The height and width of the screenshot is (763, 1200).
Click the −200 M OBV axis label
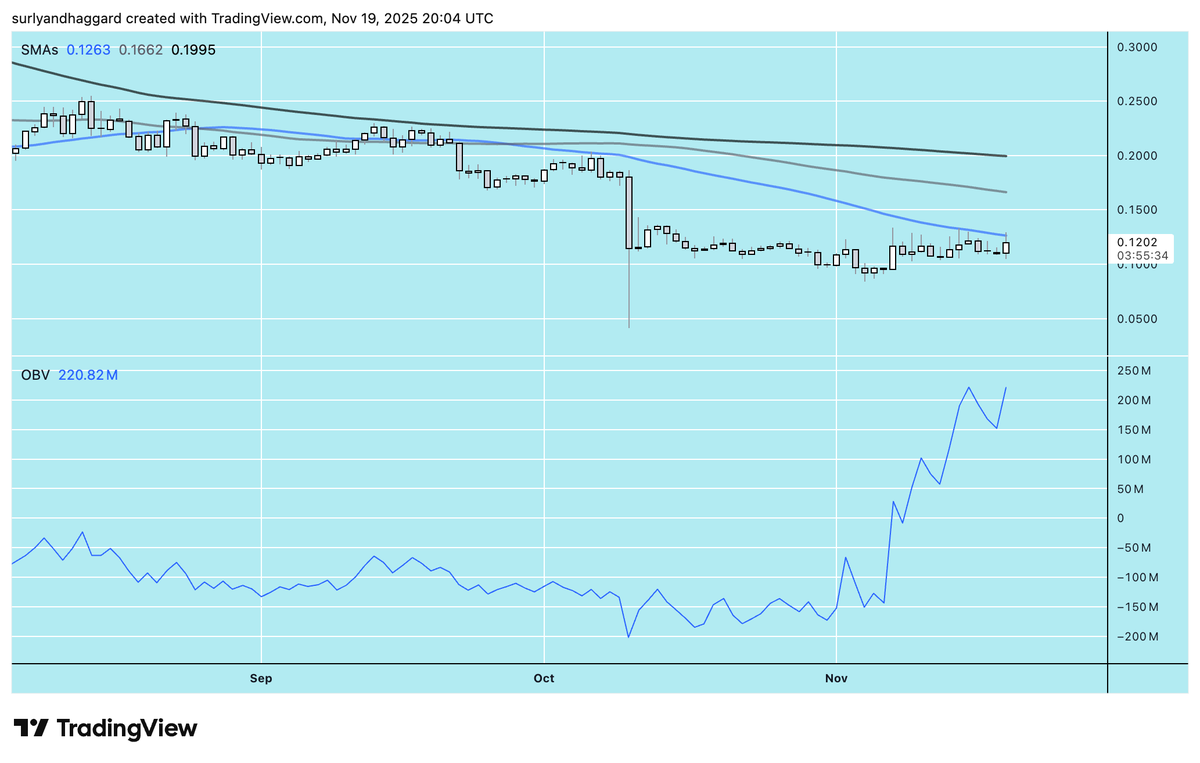(1138, 637)
